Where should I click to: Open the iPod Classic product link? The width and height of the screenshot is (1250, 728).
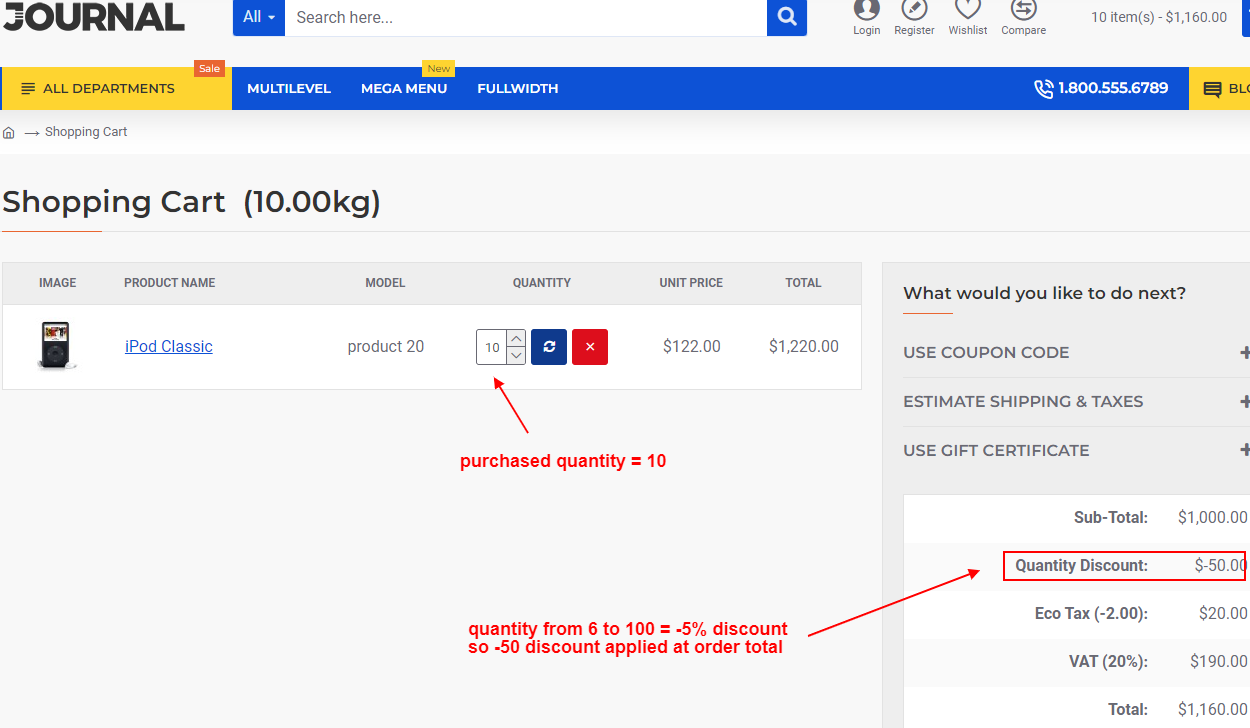168,346
